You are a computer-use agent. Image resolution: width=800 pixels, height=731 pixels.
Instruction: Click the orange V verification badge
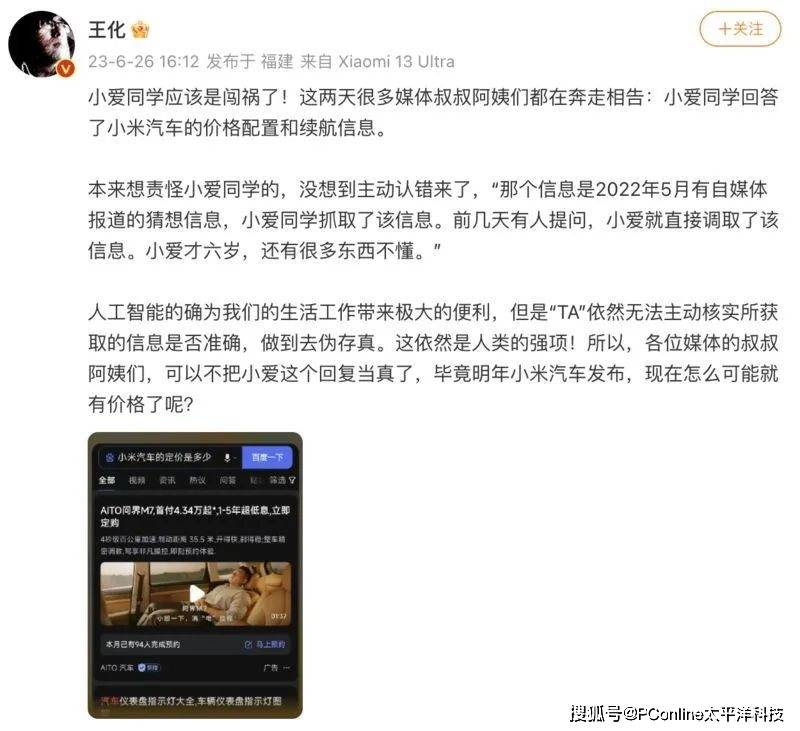coord(66,68)
